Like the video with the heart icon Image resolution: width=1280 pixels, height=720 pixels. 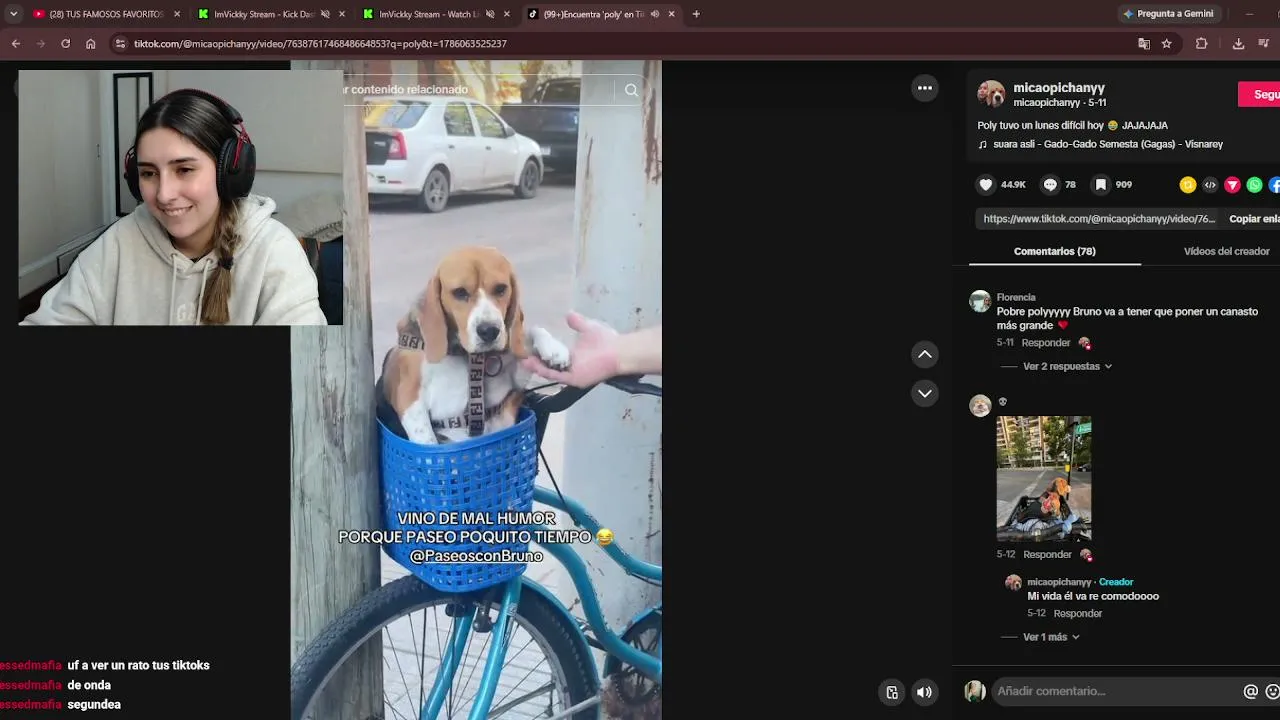pyautogui.click(x=986, y=185)
